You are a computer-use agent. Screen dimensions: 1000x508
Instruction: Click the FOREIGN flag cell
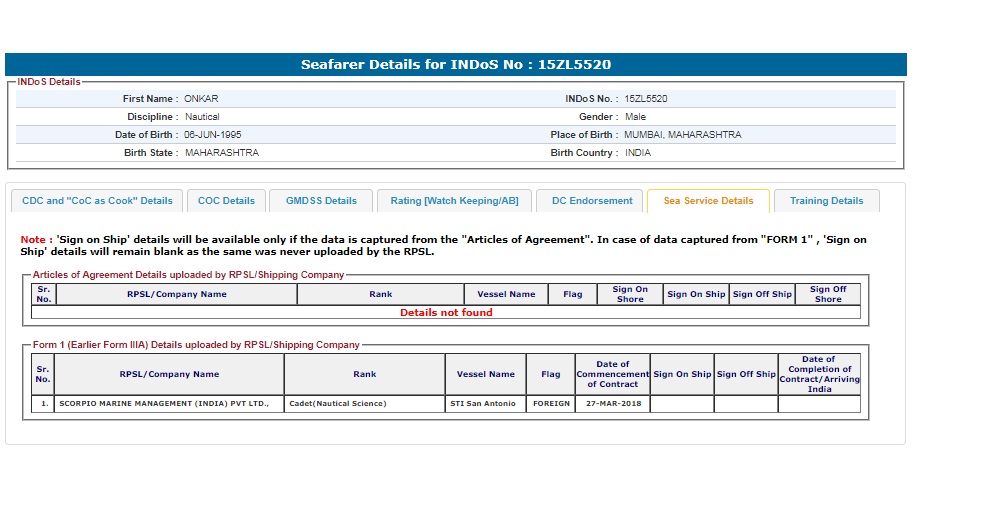(x=551, y=404)
